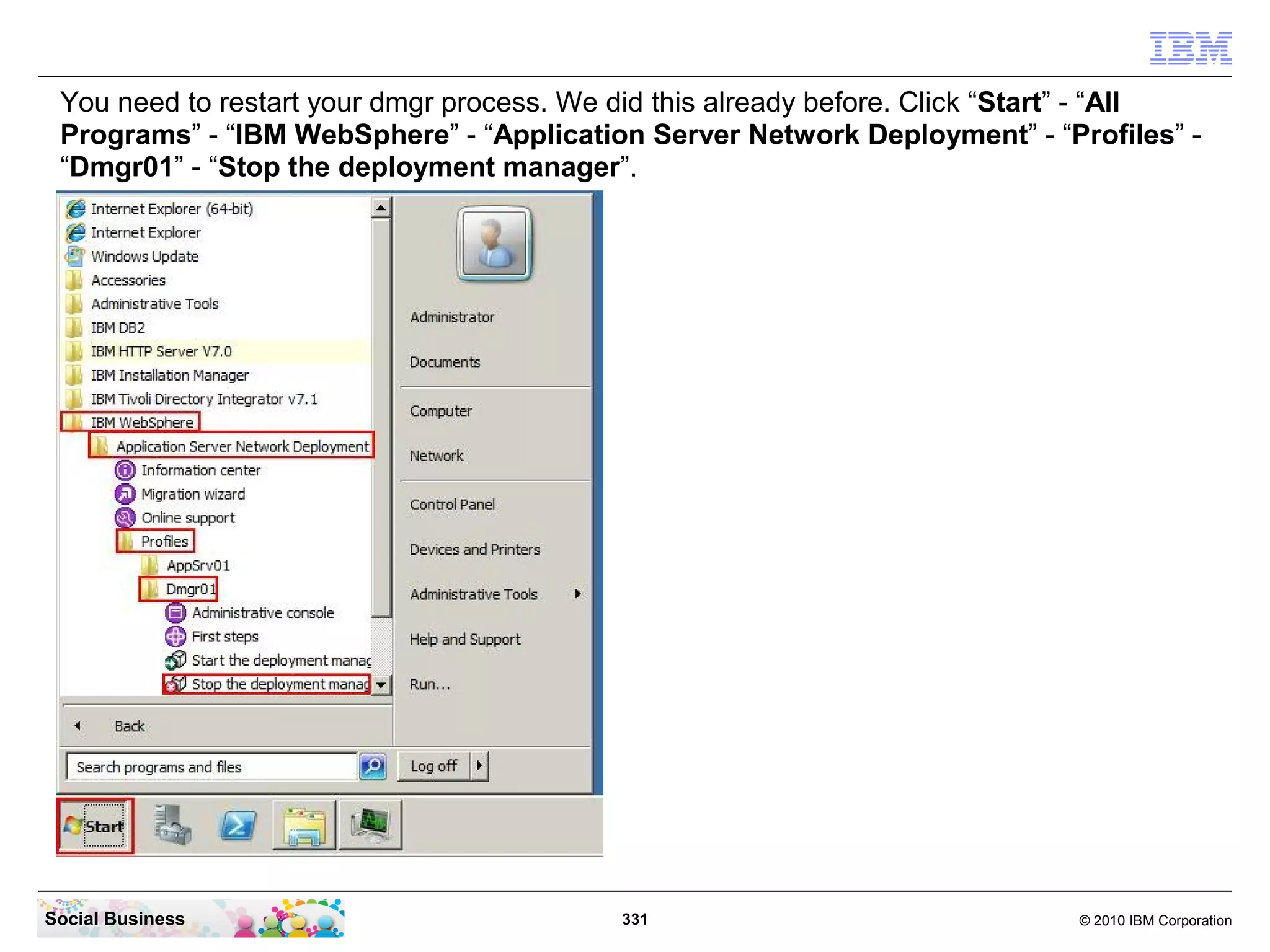Screen dimensions: 1270x952
Task: Collapse the Profiles folder
Action: tap(155, 541)
